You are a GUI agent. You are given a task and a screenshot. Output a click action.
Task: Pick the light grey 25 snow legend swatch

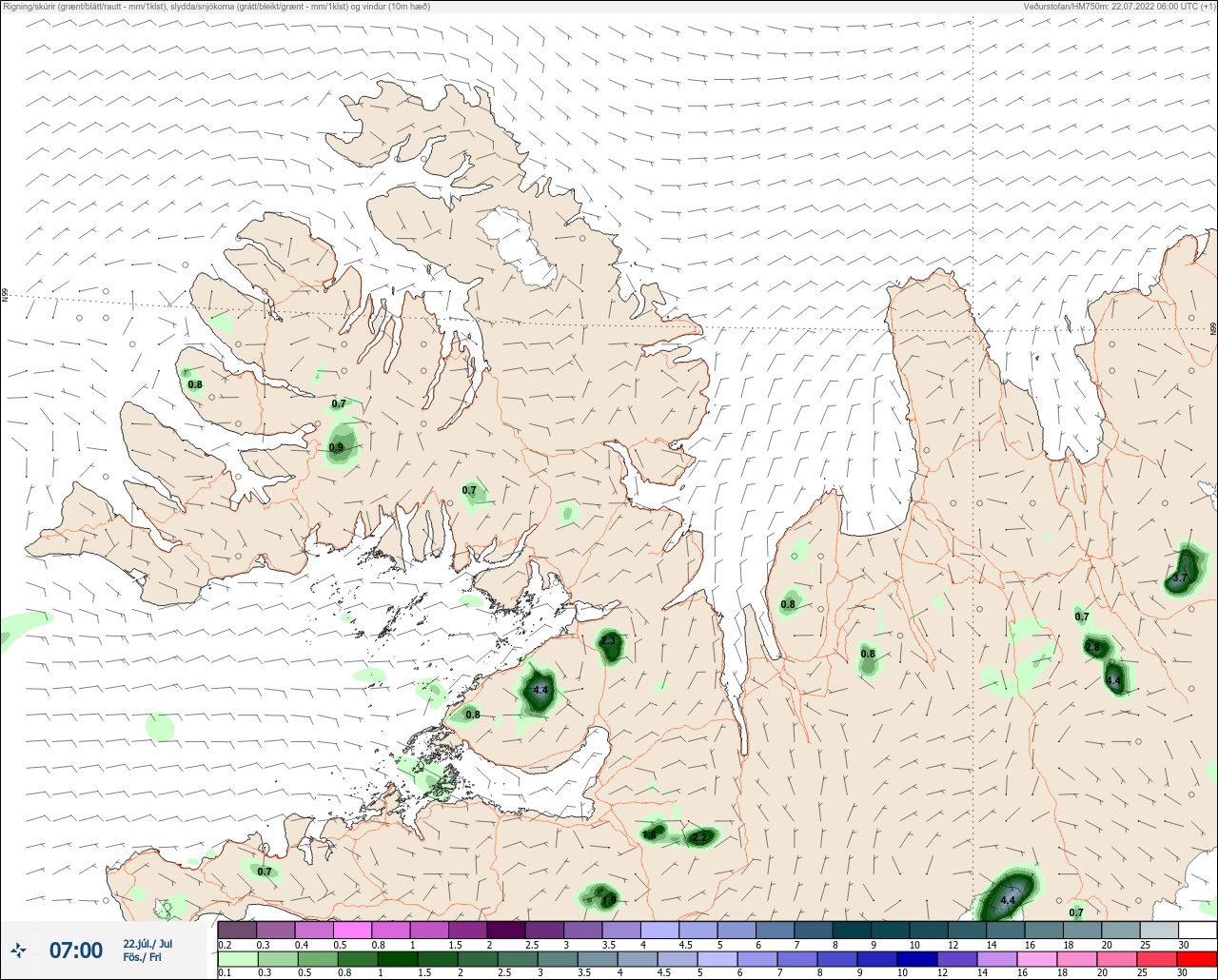[1159, 930]
